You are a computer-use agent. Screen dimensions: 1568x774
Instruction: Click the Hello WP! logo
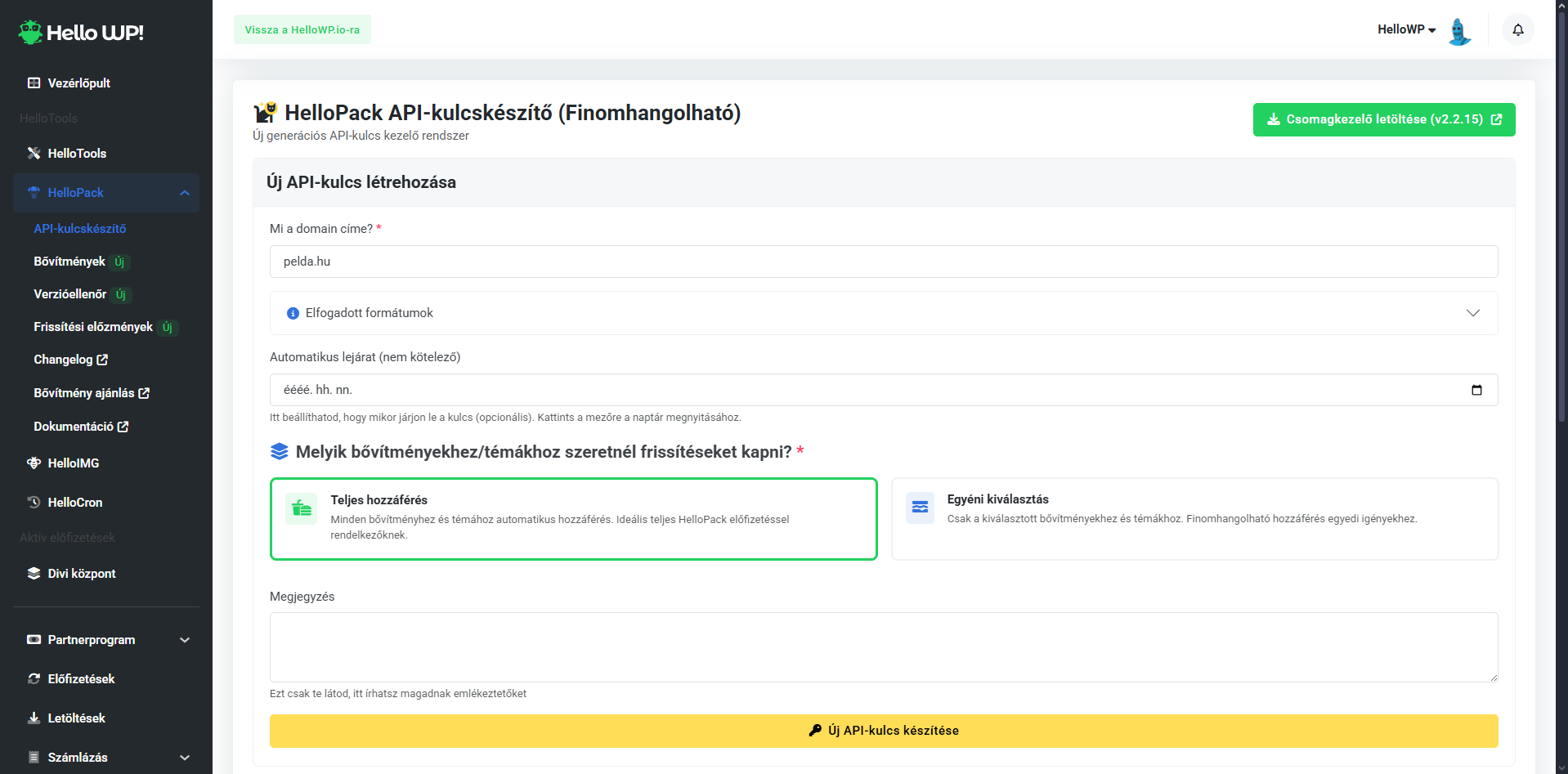[81, 33]
